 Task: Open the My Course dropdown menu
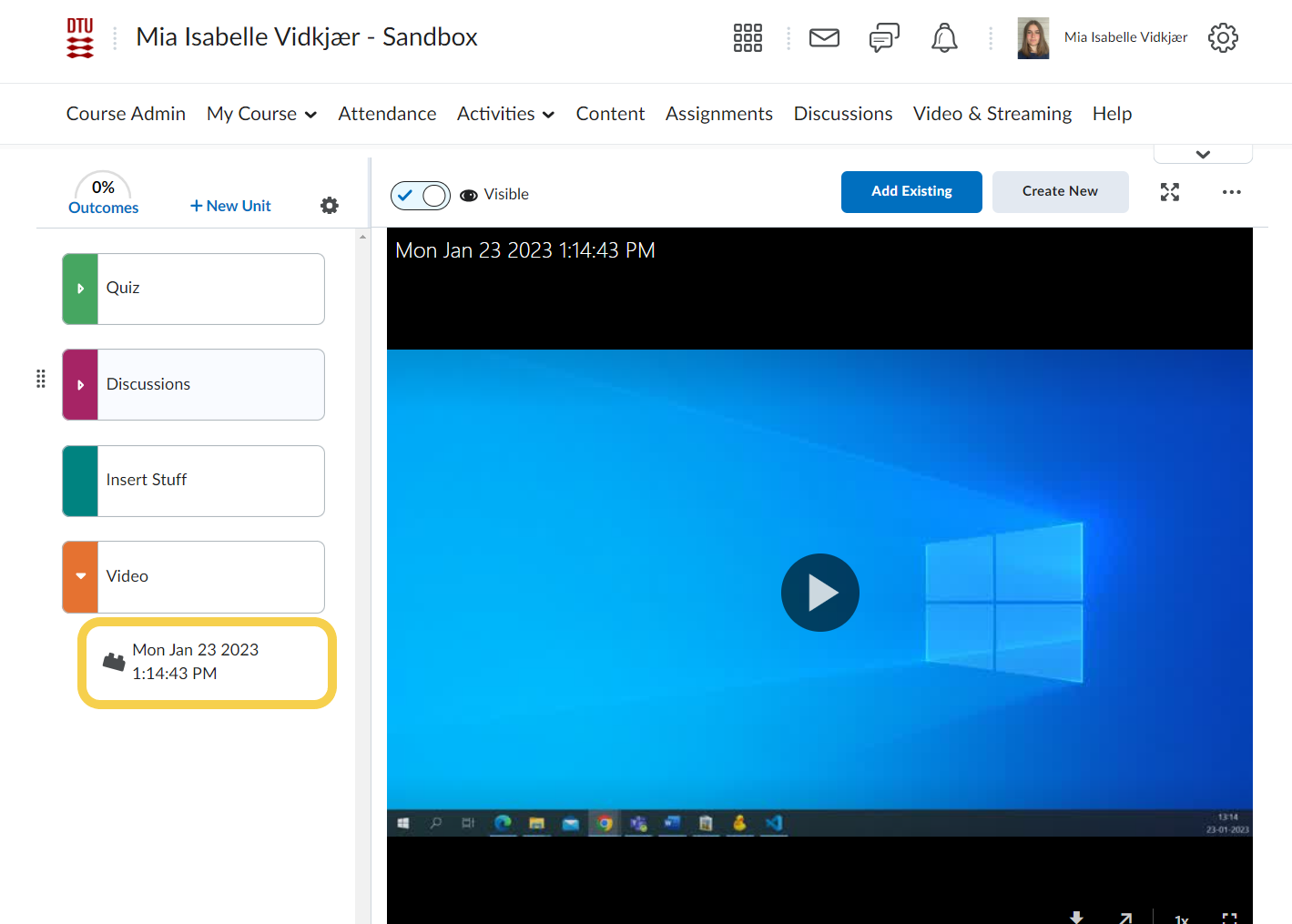(x=261, y=114)
